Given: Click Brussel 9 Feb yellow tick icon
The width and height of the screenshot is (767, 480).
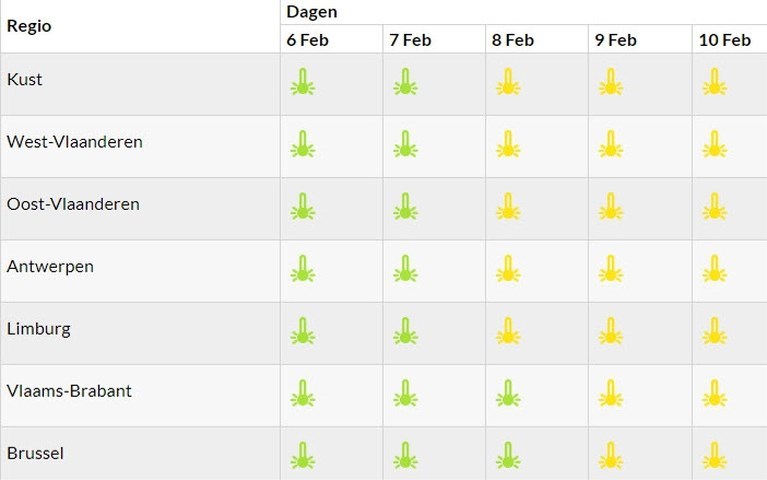Looking at the screenshot, I should (611, 455).
